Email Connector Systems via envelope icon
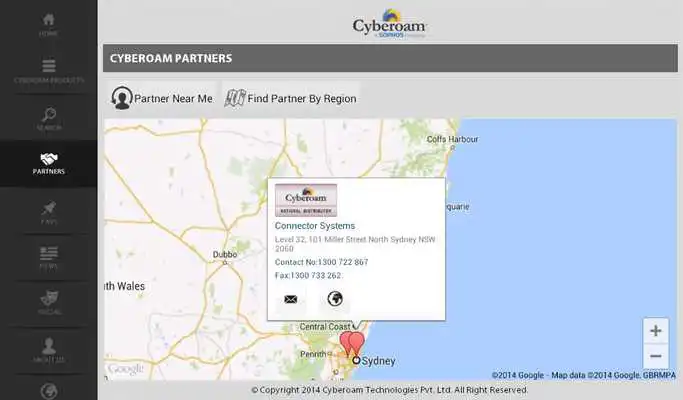The image size is (683, 400). (x=291, y=299)
